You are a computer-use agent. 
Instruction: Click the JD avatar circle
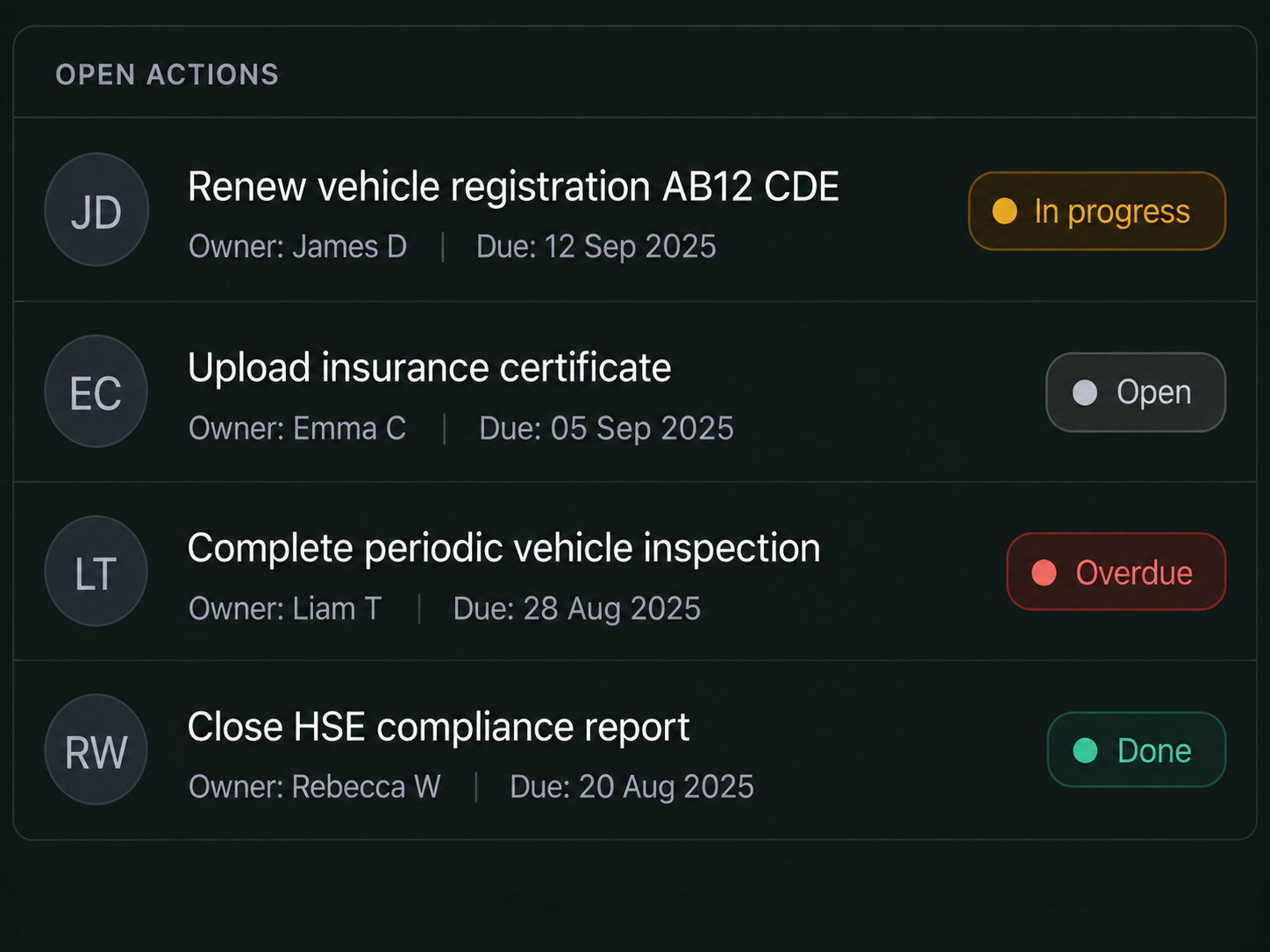click(x=96, y=210)
